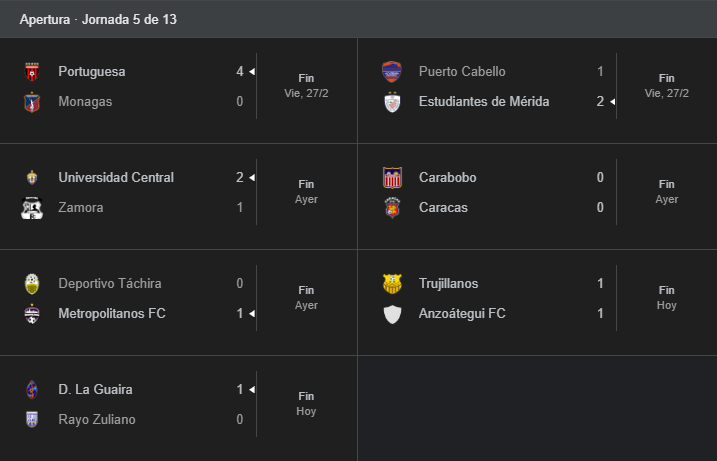The height and width of the screenshot is (461, 717).
Task: Click Trujillanos score of 1
Action: point(600,284)
